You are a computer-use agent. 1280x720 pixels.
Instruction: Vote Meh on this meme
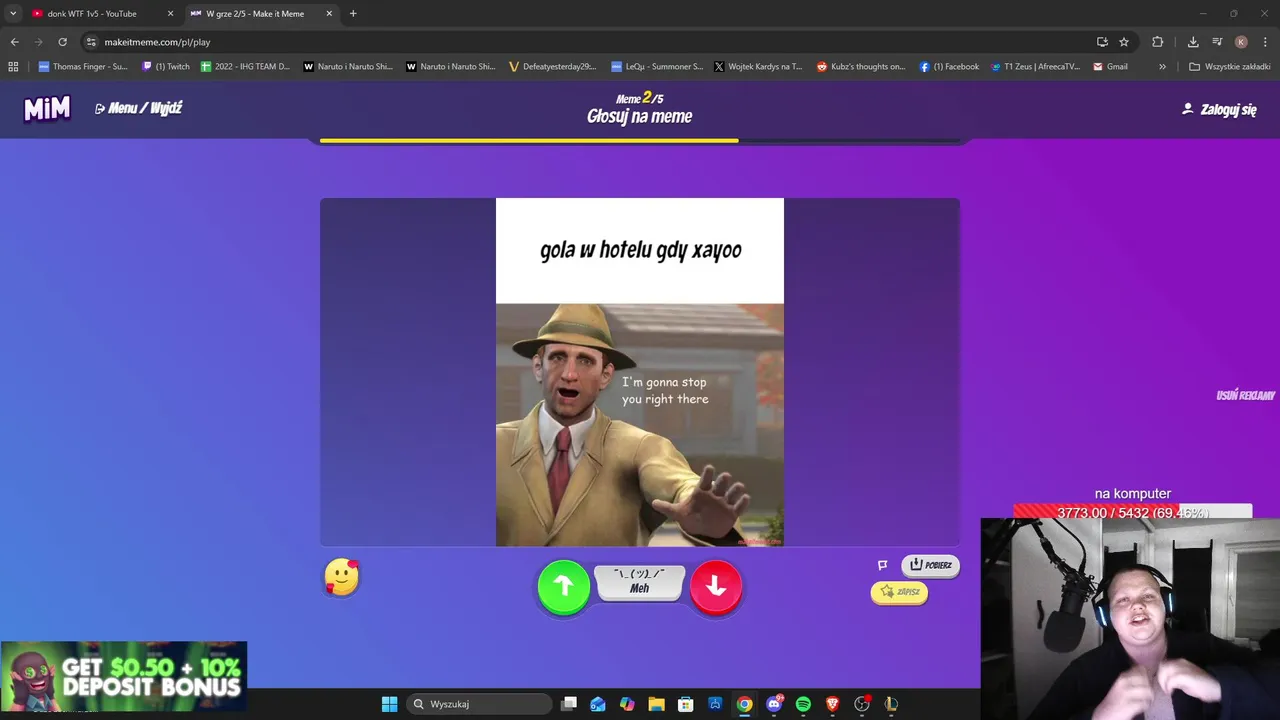(640, 583)
